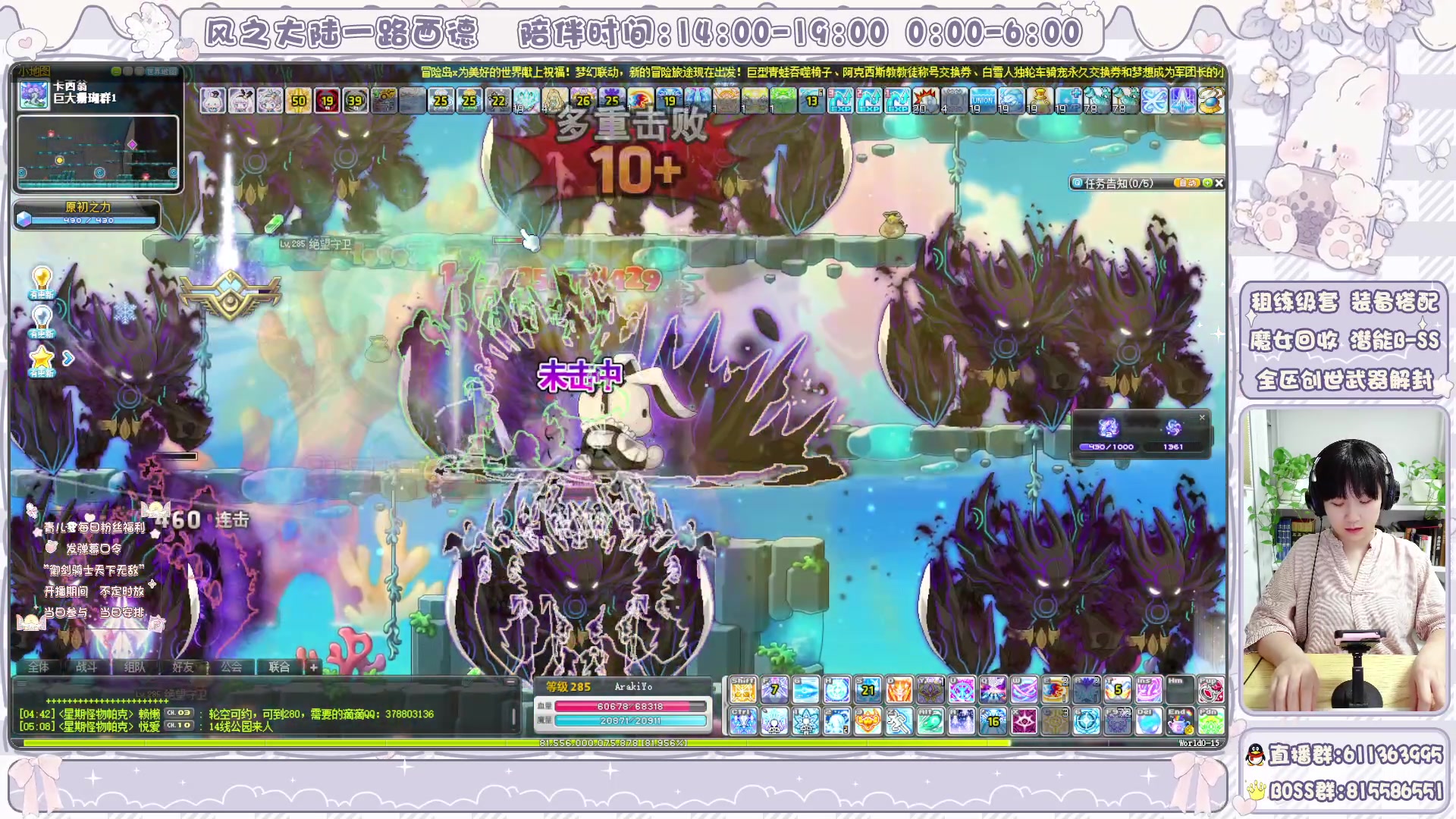Click the 原初之力 gauge bar
1456x819 pixels.
tap(87, 220)
